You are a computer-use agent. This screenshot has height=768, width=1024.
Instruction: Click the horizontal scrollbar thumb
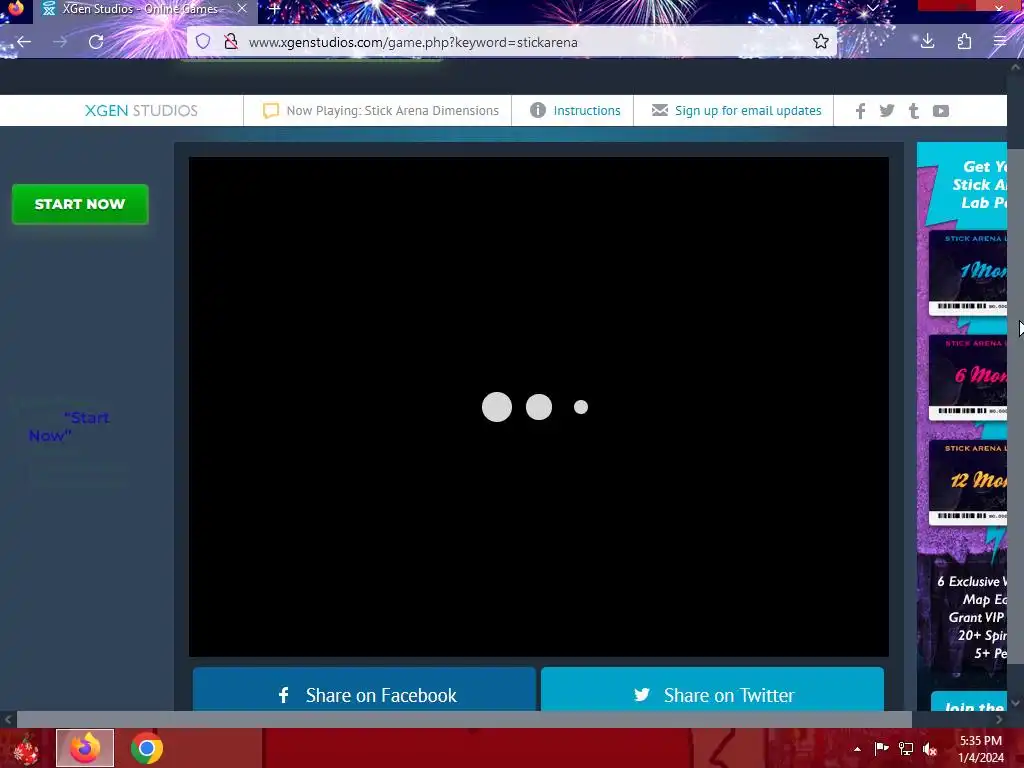pyautogui.click(x=464, y=720)
